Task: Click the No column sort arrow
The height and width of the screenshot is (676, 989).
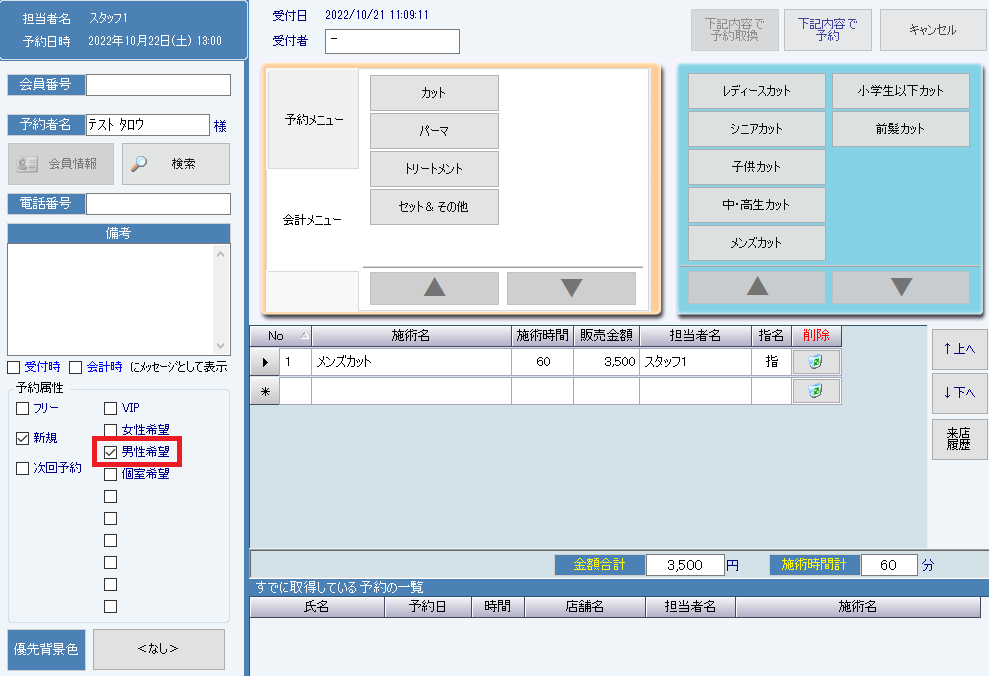Action: (x=304, y=336)
